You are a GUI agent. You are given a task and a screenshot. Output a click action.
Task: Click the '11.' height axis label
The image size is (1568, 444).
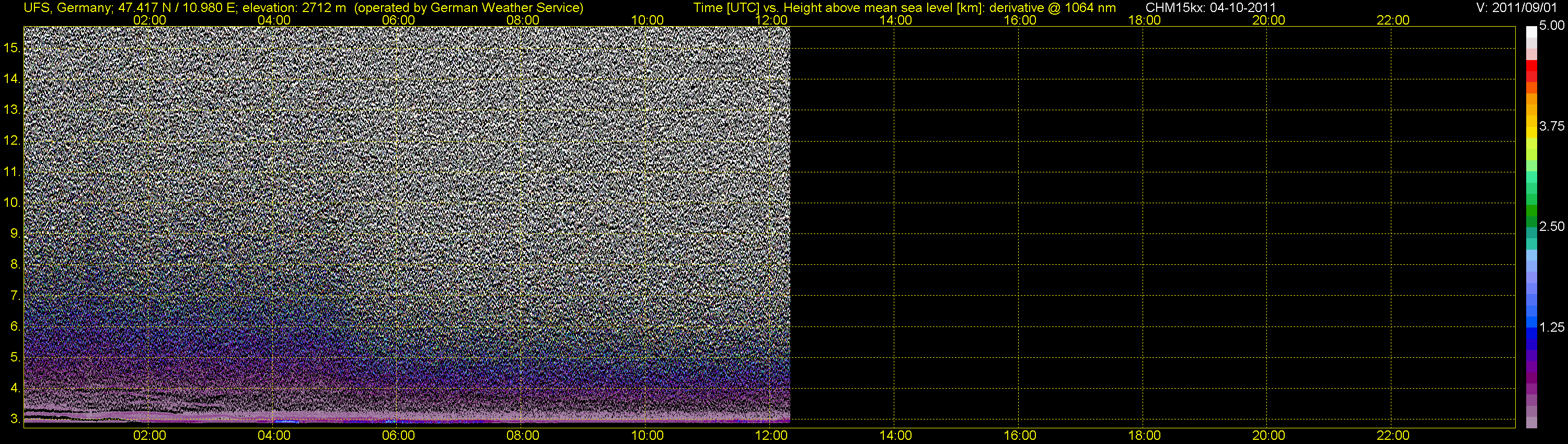point(12,171)
